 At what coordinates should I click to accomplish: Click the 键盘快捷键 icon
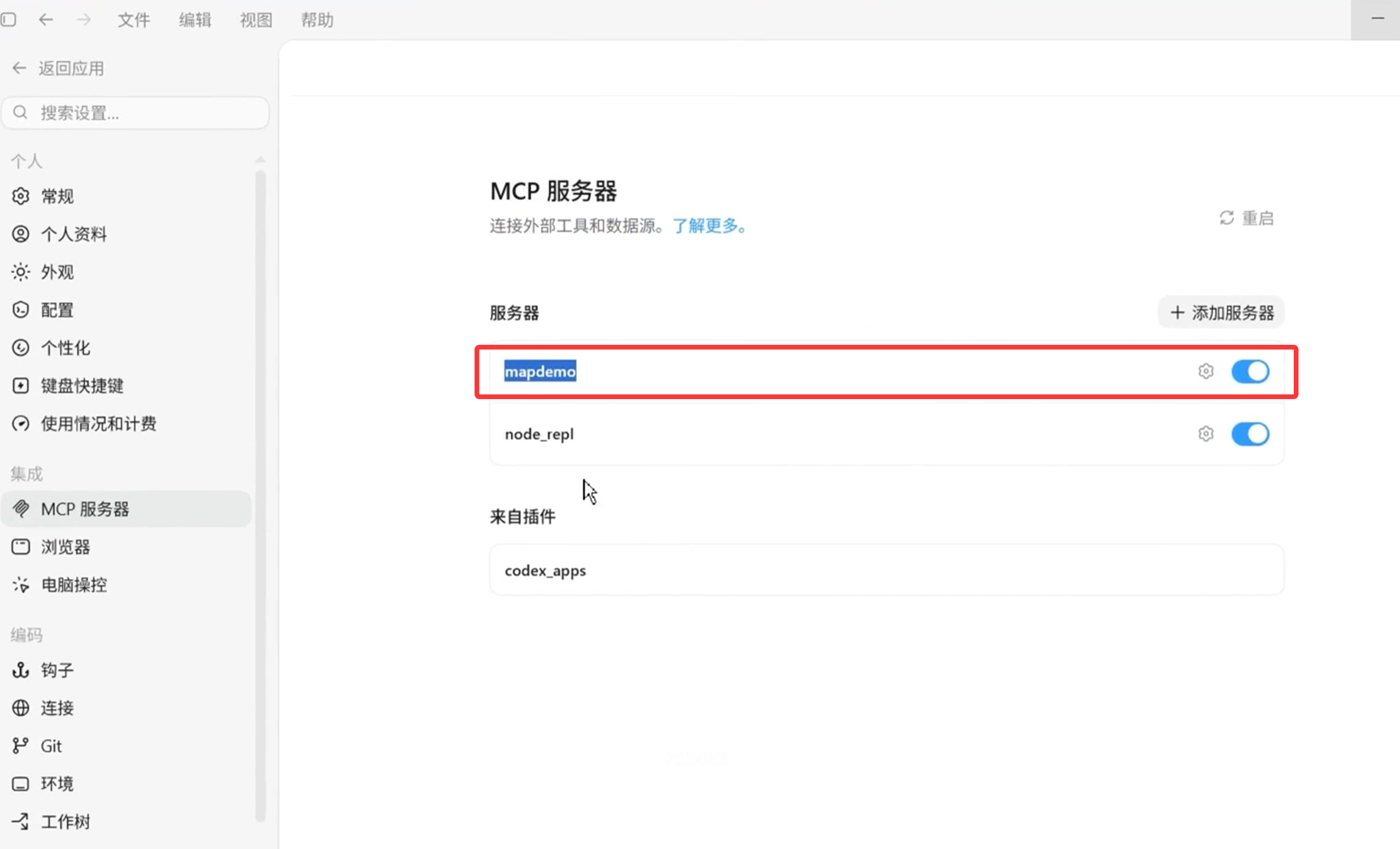[x=21, y=386]
